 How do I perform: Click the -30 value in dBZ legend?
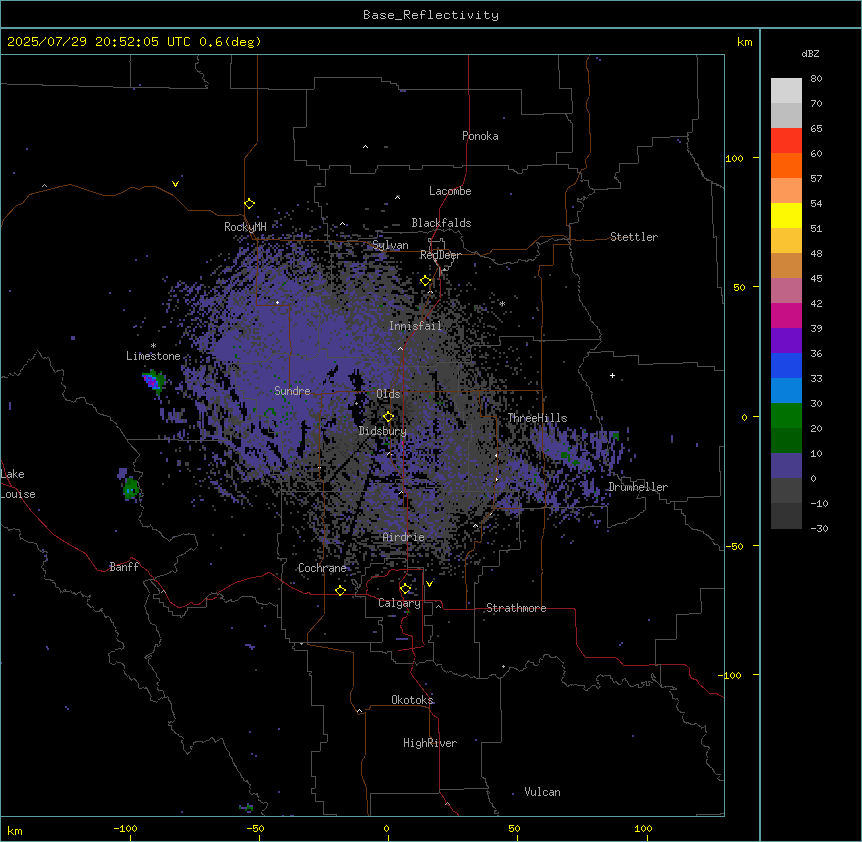tap(819, 529)
